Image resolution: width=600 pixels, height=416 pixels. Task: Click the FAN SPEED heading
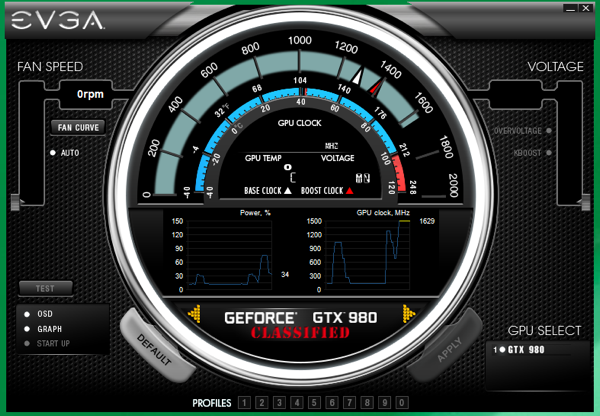(50, 67)
